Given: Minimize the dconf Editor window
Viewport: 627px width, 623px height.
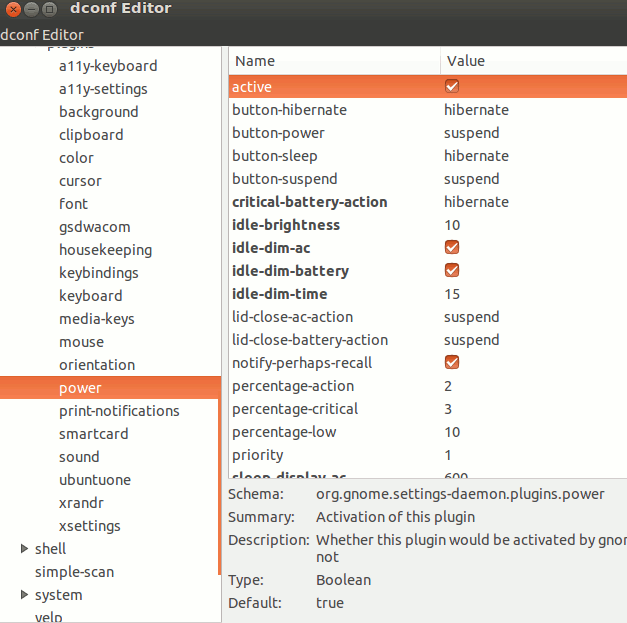Looking at the screenshot, I should (32, 8).
